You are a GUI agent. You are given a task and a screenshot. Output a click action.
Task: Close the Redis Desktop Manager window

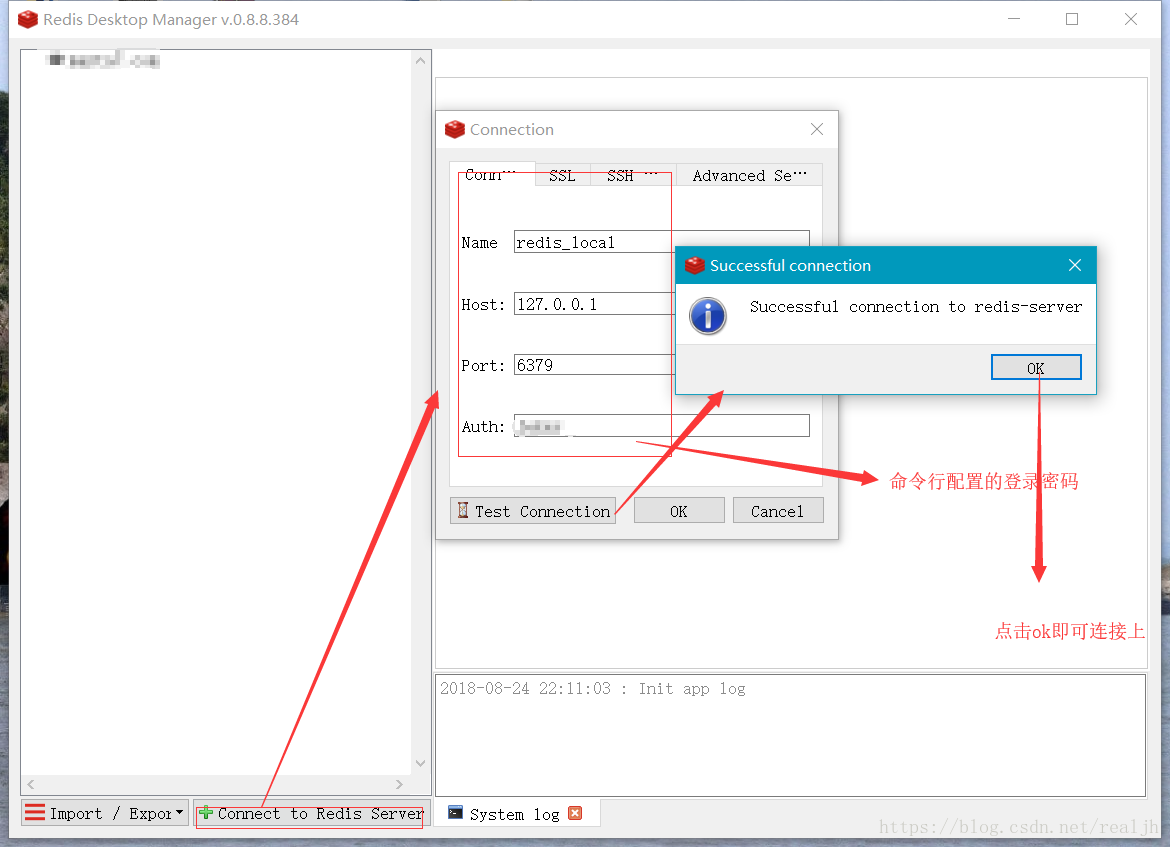click(x=1131, y=19)
